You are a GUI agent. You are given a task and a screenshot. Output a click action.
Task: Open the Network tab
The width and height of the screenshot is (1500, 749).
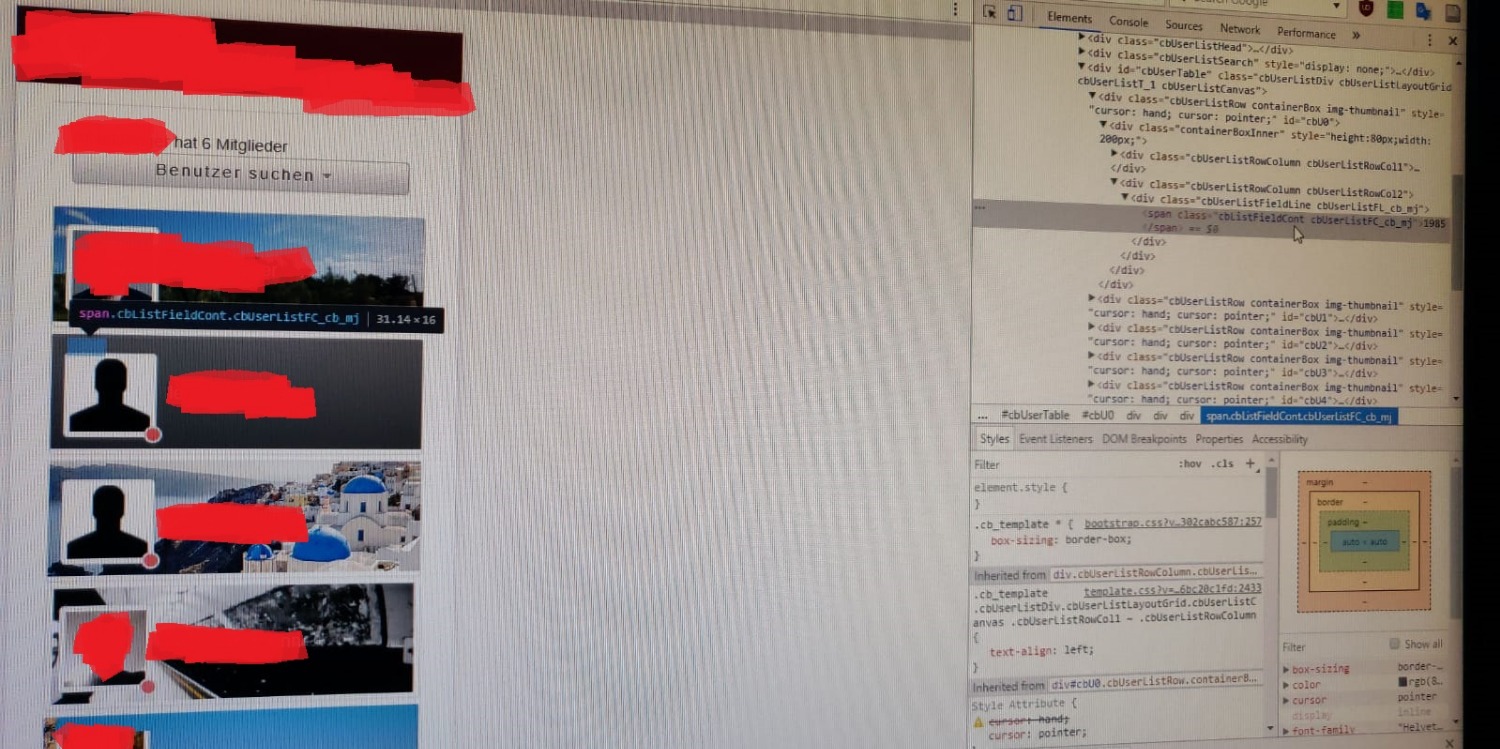[1240, 29]
